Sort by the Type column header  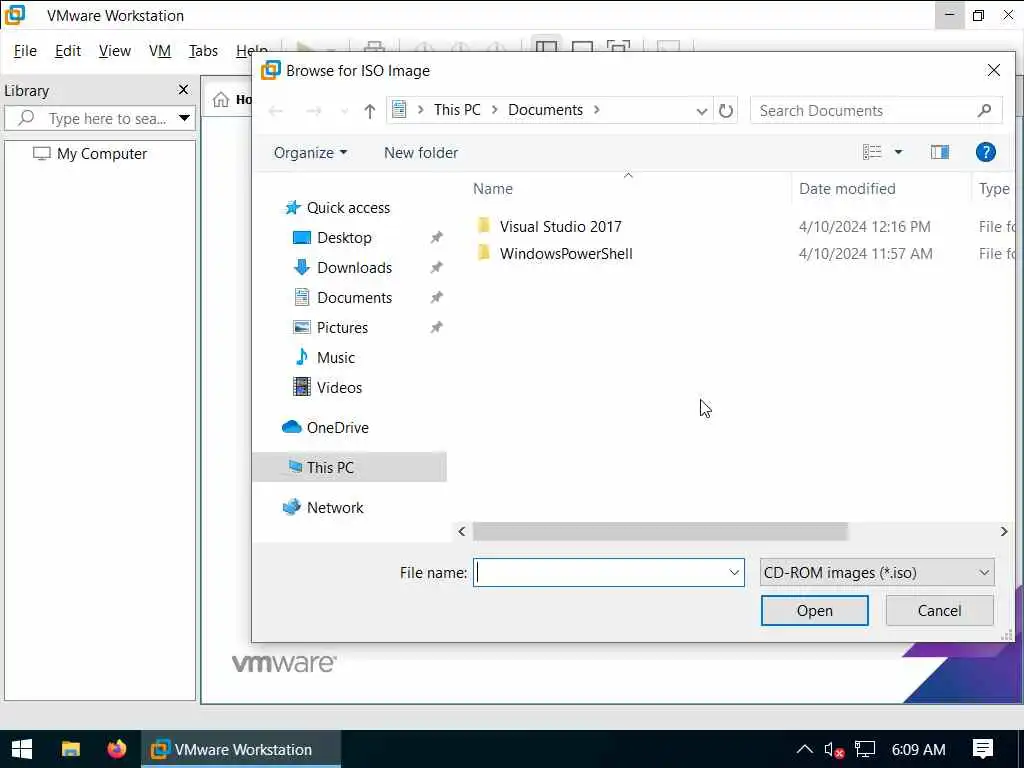pos(995,189)
